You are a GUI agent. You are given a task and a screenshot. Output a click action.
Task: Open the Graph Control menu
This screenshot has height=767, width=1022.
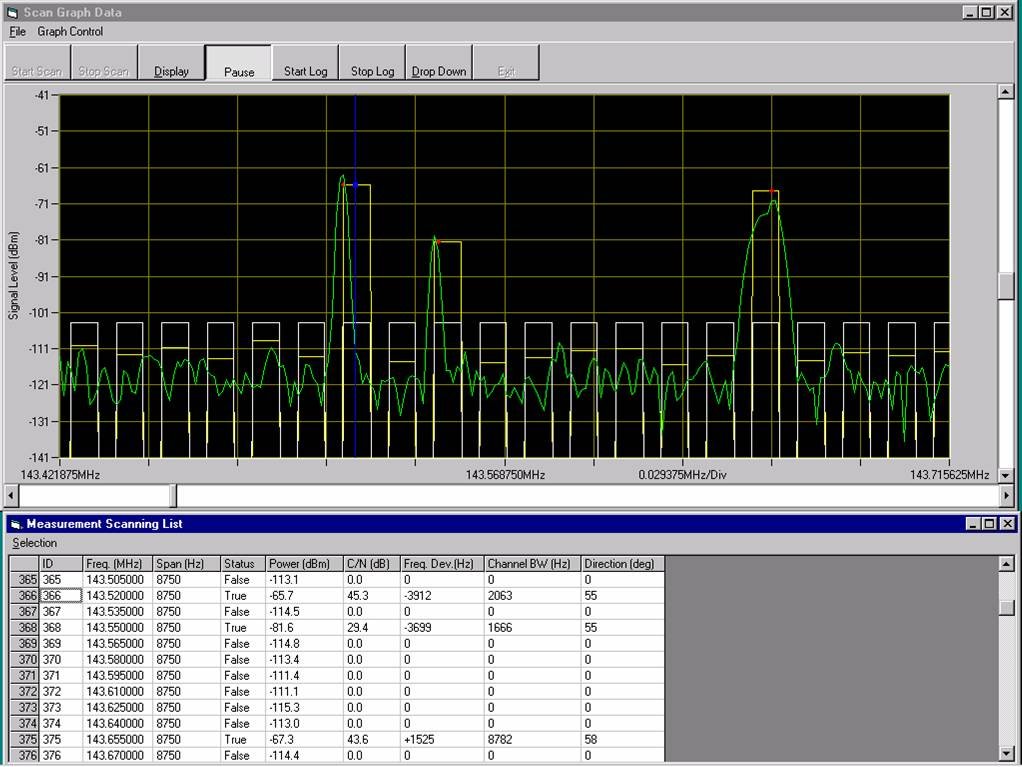click(x=70, y=31)
